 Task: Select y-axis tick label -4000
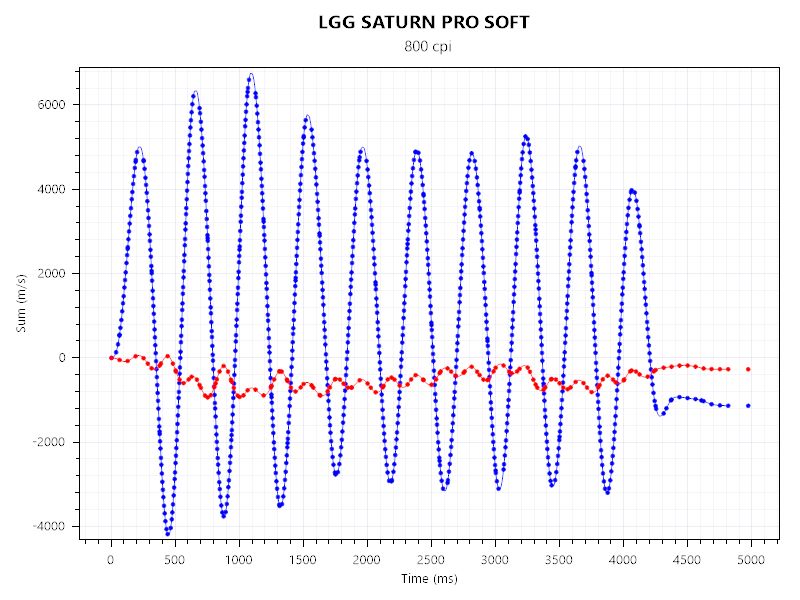tap(49, 527)
